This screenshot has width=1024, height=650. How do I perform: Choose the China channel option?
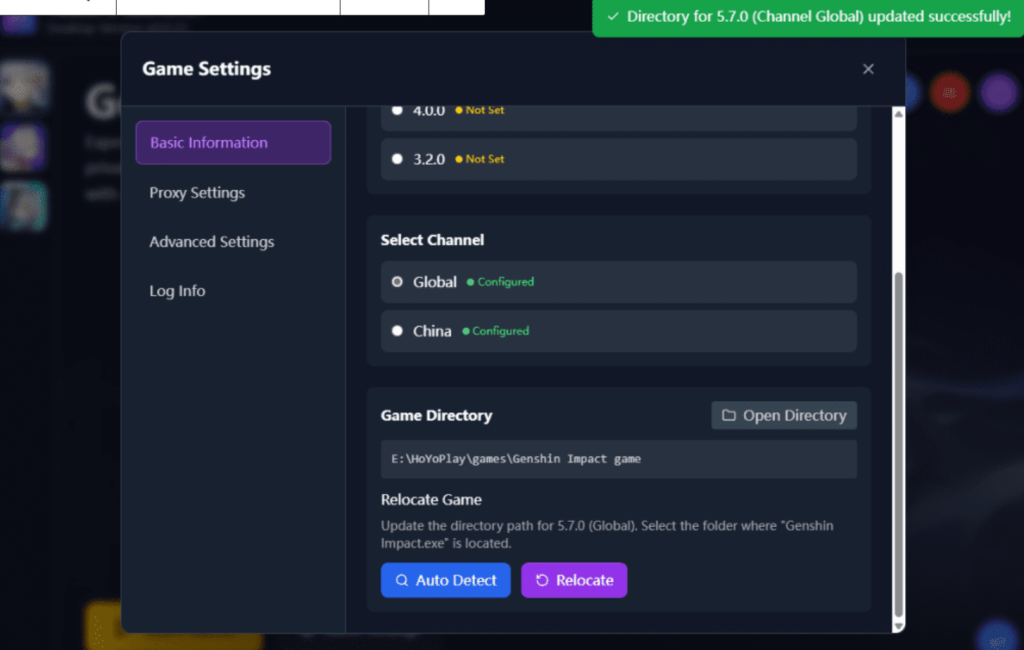[397, 331]
